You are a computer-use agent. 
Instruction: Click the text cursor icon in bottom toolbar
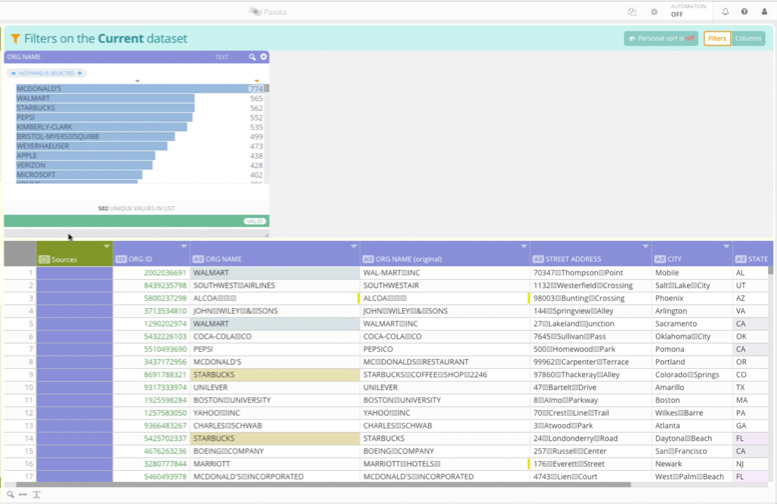(37, 494)
